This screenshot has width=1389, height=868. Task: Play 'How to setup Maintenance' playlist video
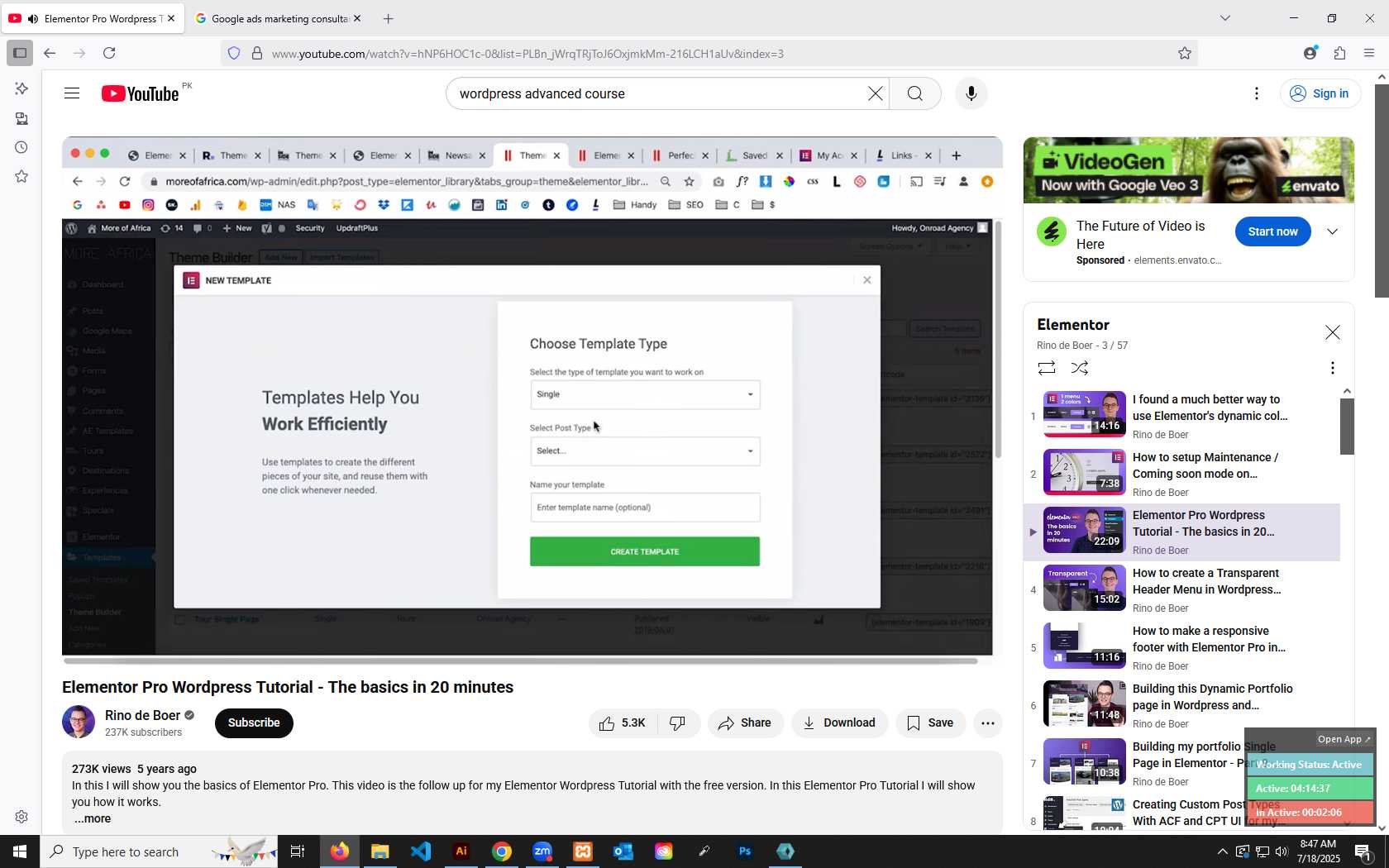pos(1181,475)
